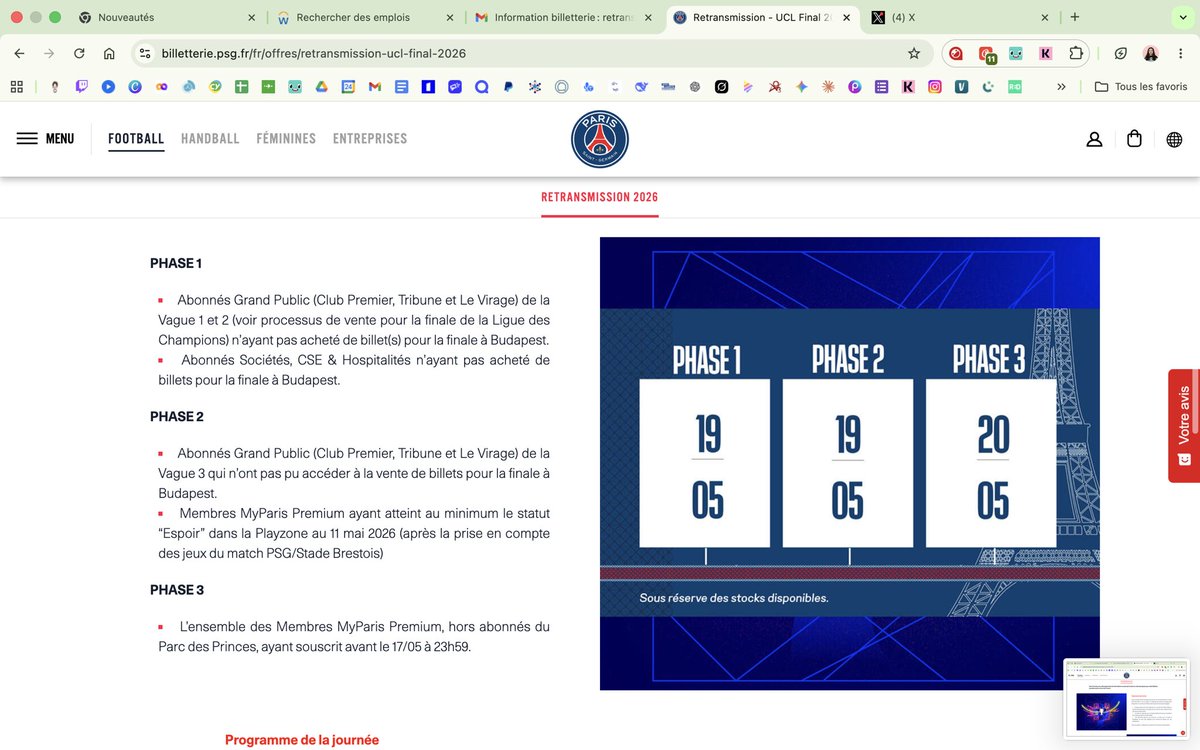Open Chrome's three-dot menu
The width and height of the screenshot is (1200, 750).
[1180, 53]
